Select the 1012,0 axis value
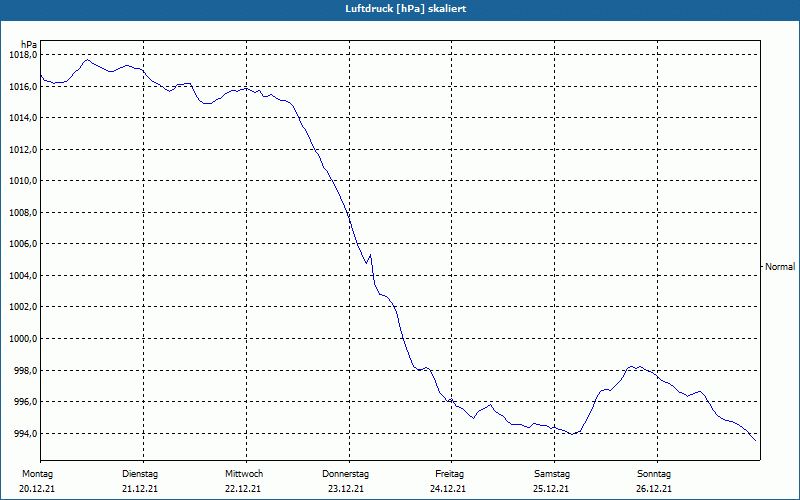Image resolution: width=800 pixels, height=500 pixels. (x=23, y=149)
